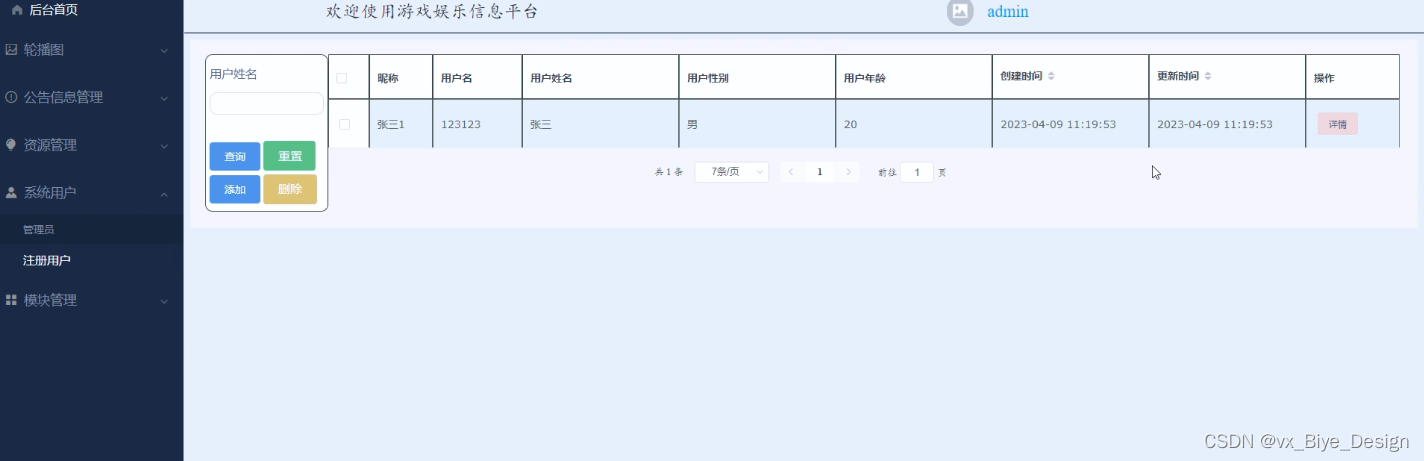Screen dimensions: 1424x461
Task: Click the yellow 删除 delete button
Action: click(290, 189)
